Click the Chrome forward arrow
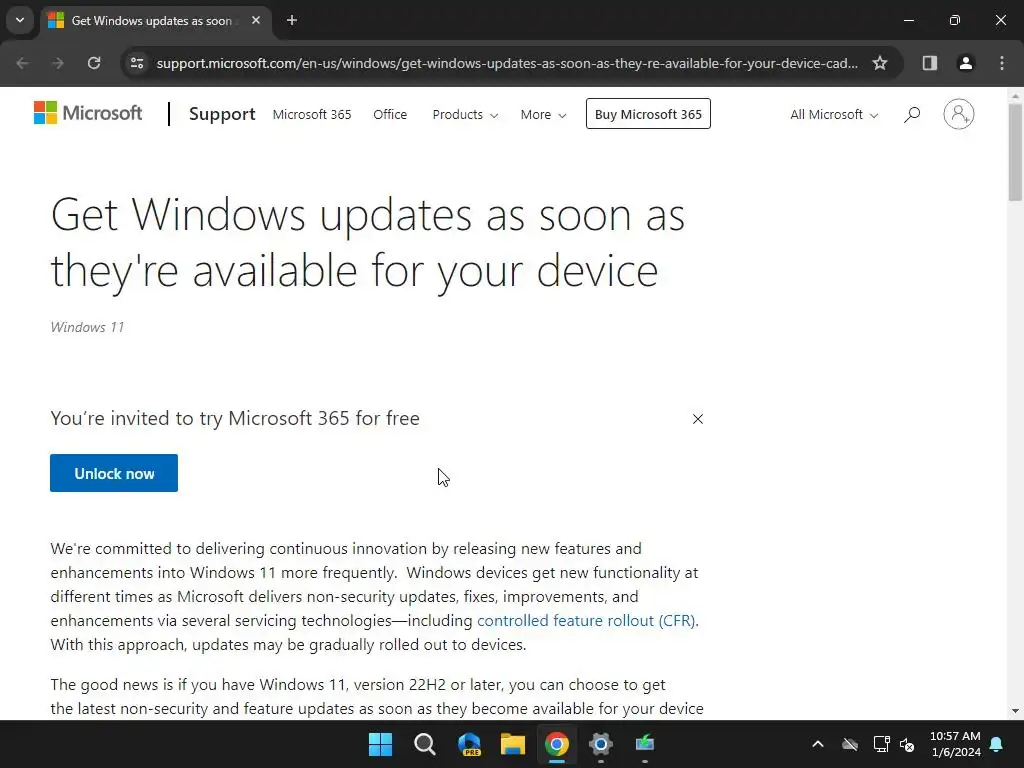 coord(58,63)
